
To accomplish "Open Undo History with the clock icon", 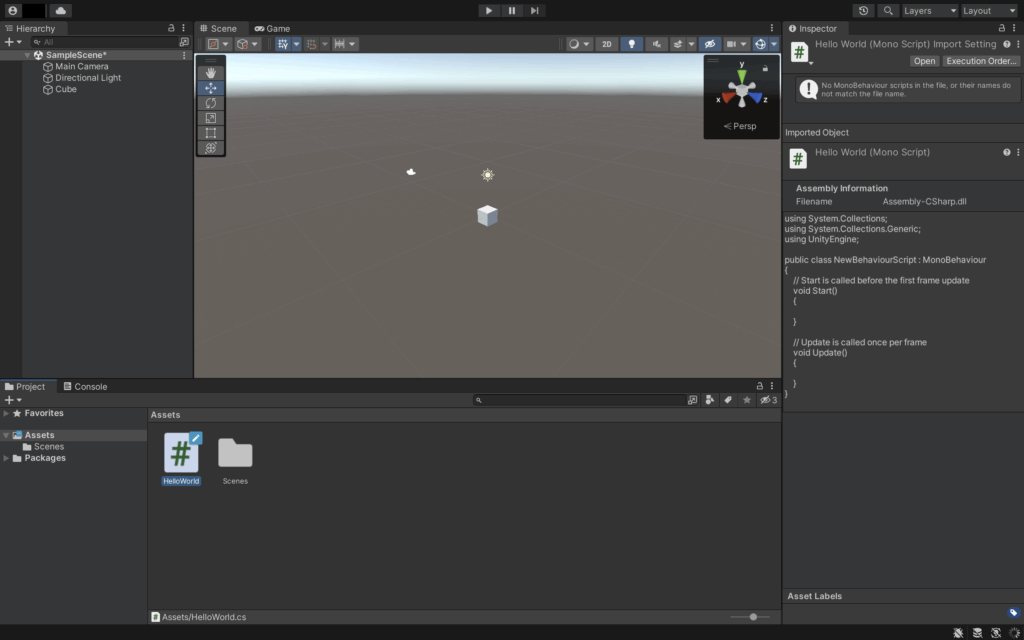I will coord(864,10).
